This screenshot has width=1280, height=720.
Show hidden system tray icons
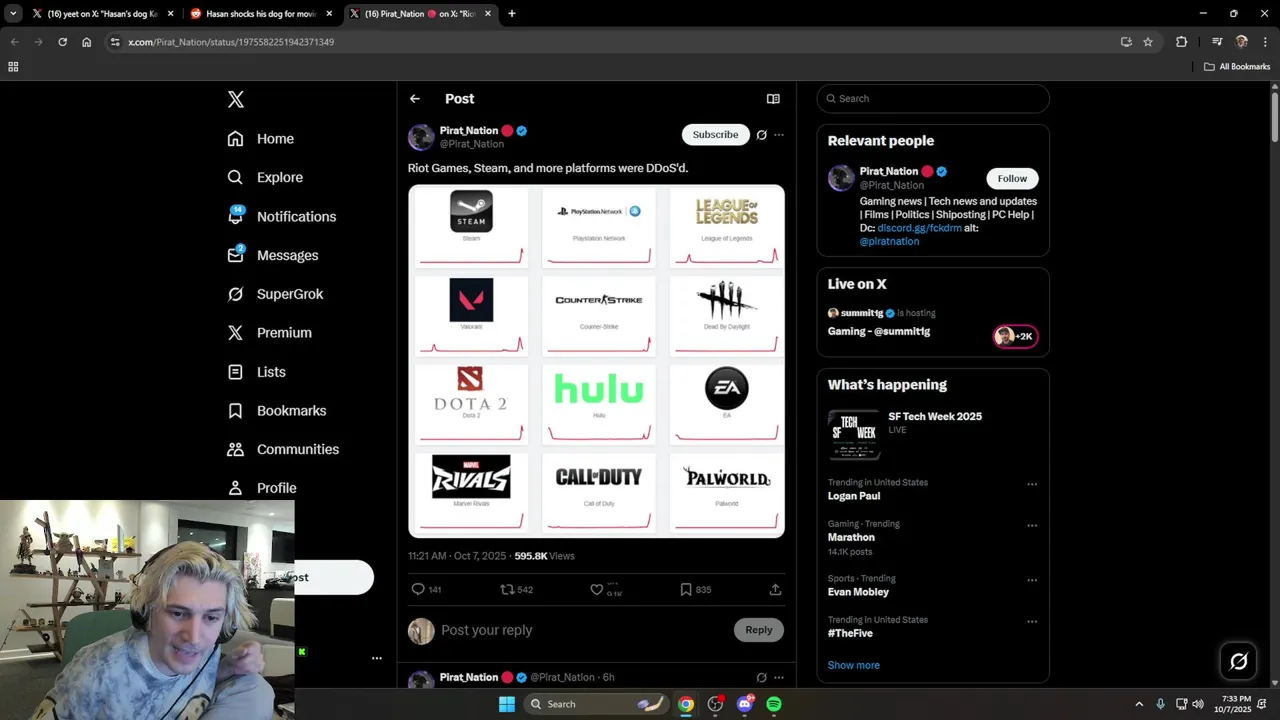[1138, 704]
